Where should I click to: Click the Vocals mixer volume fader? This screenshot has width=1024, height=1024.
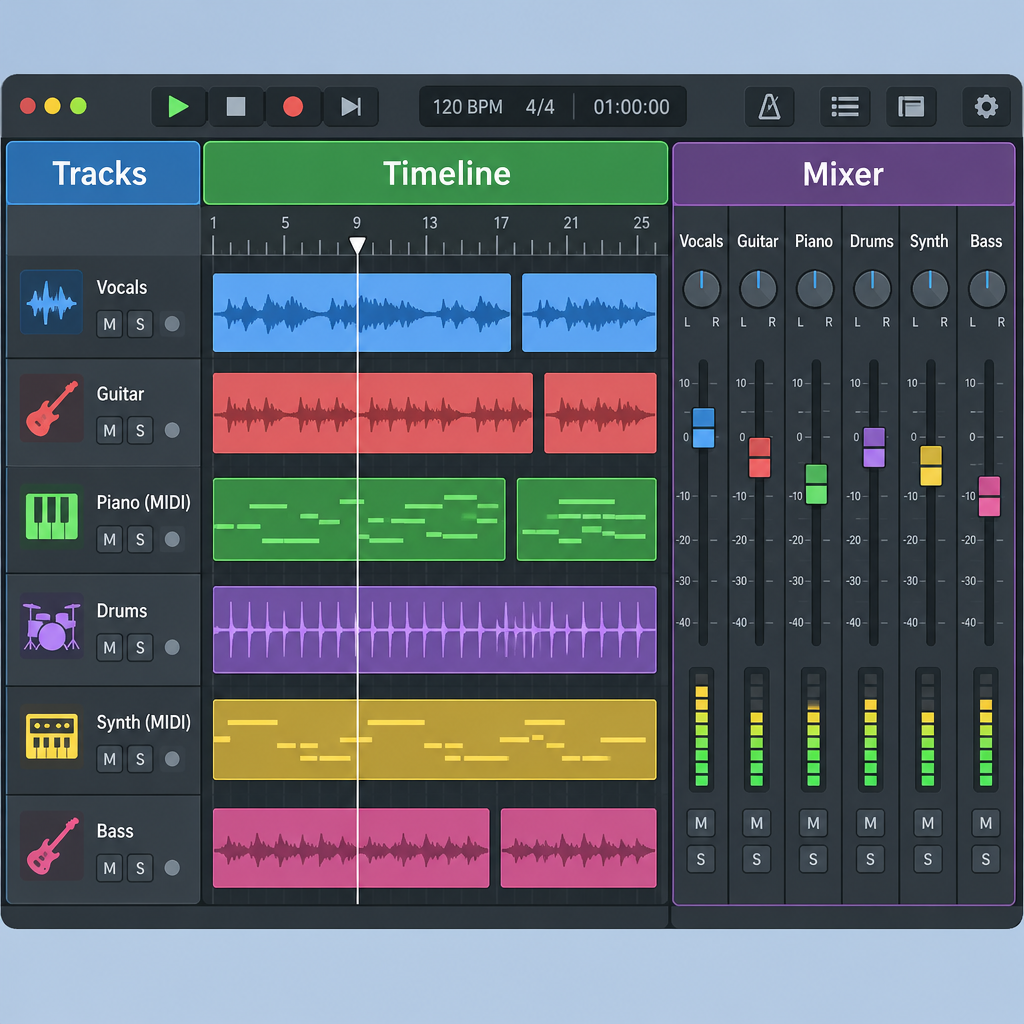(x=703, y=428)
